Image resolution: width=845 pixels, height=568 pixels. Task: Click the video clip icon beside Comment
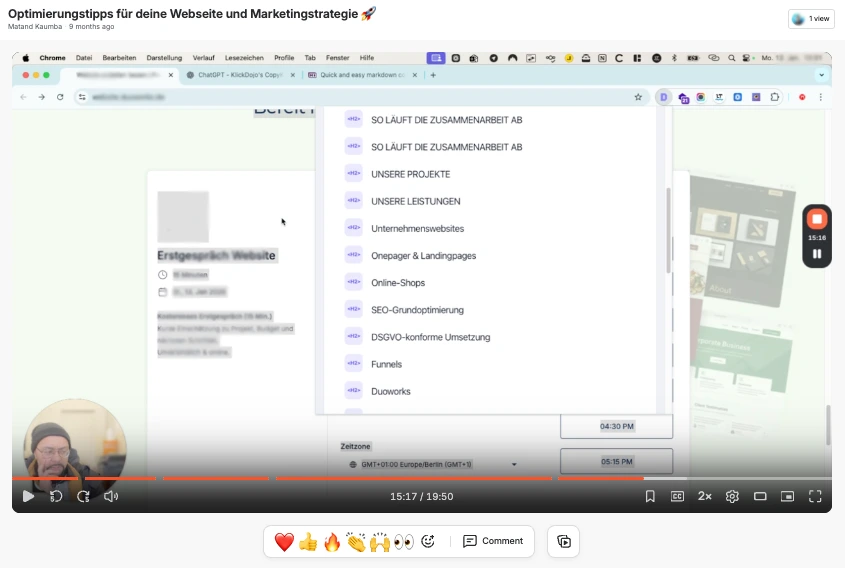click(x=564, y=541)
